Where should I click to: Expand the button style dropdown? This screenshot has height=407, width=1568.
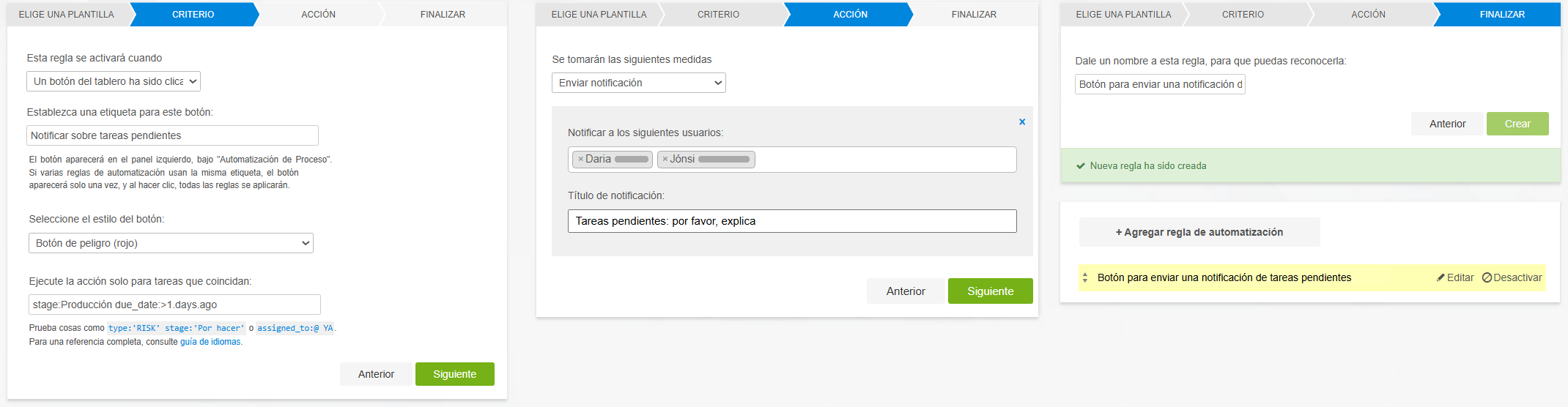tap(171, 243)
